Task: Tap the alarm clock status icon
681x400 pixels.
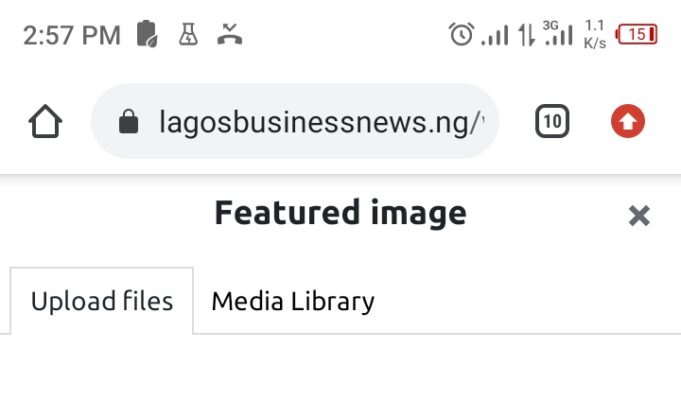Action: [x=461, y=35]
